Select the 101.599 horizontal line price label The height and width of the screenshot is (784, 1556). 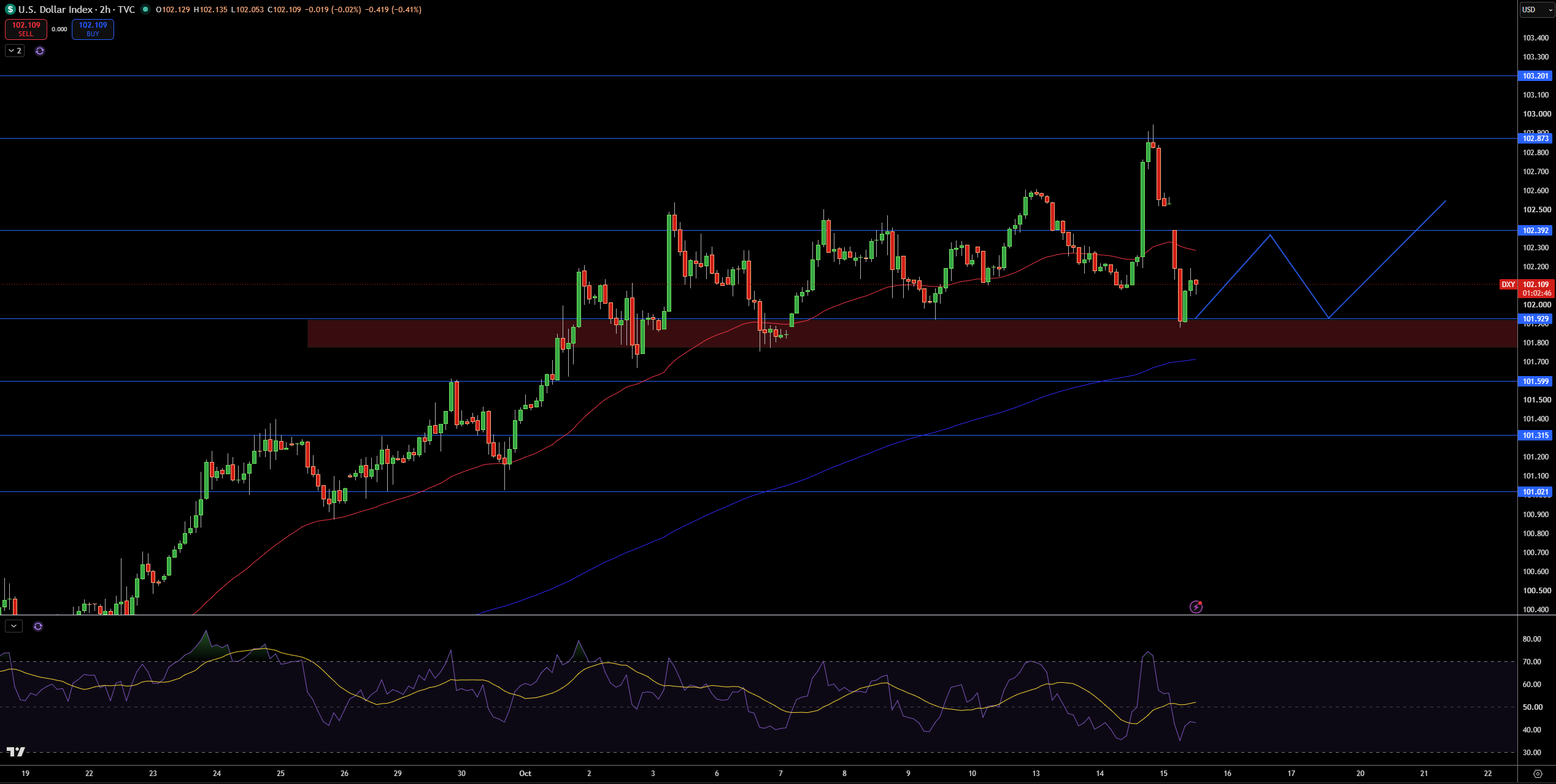coord(1536,382)
